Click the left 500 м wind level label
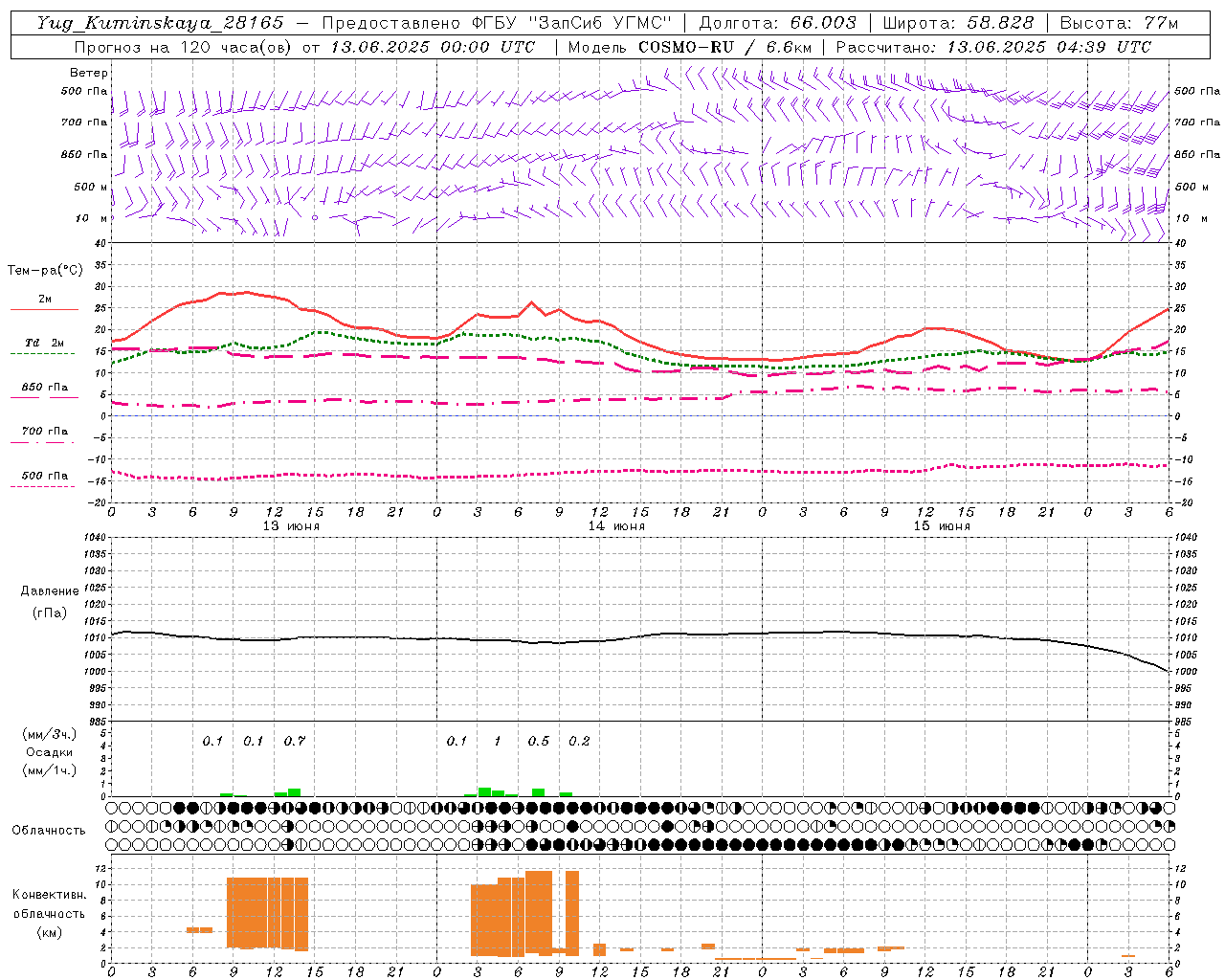The image size is (1225, 980). pos(91,187)
